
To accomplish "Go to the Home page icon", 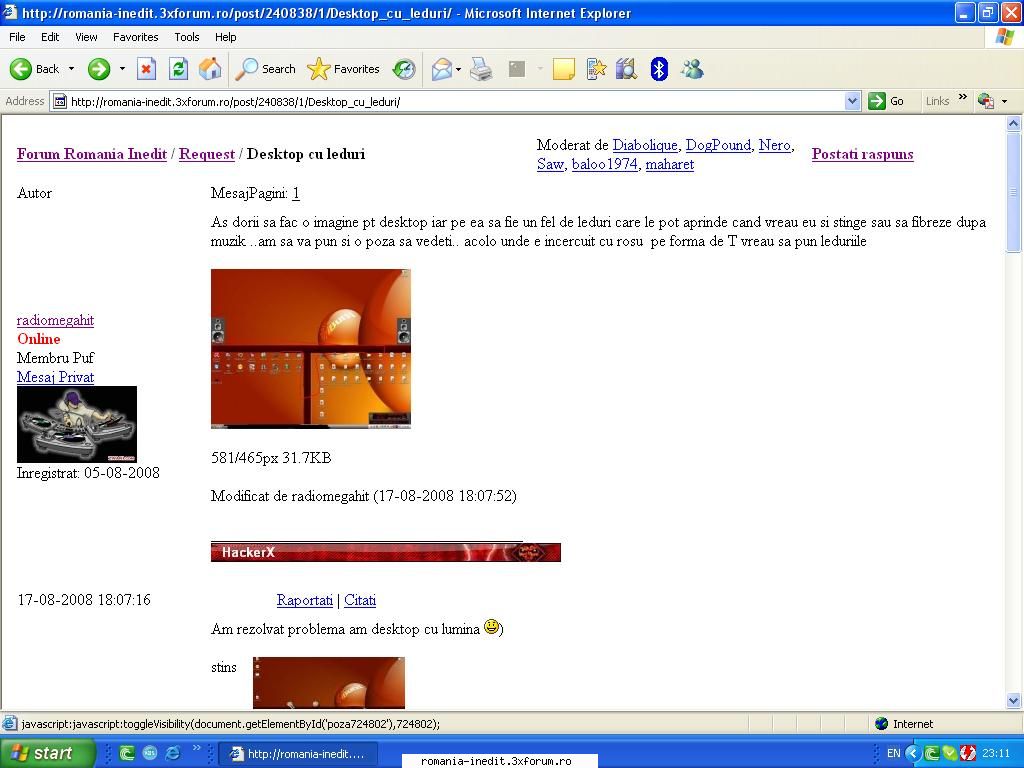I will coord(210,69).
